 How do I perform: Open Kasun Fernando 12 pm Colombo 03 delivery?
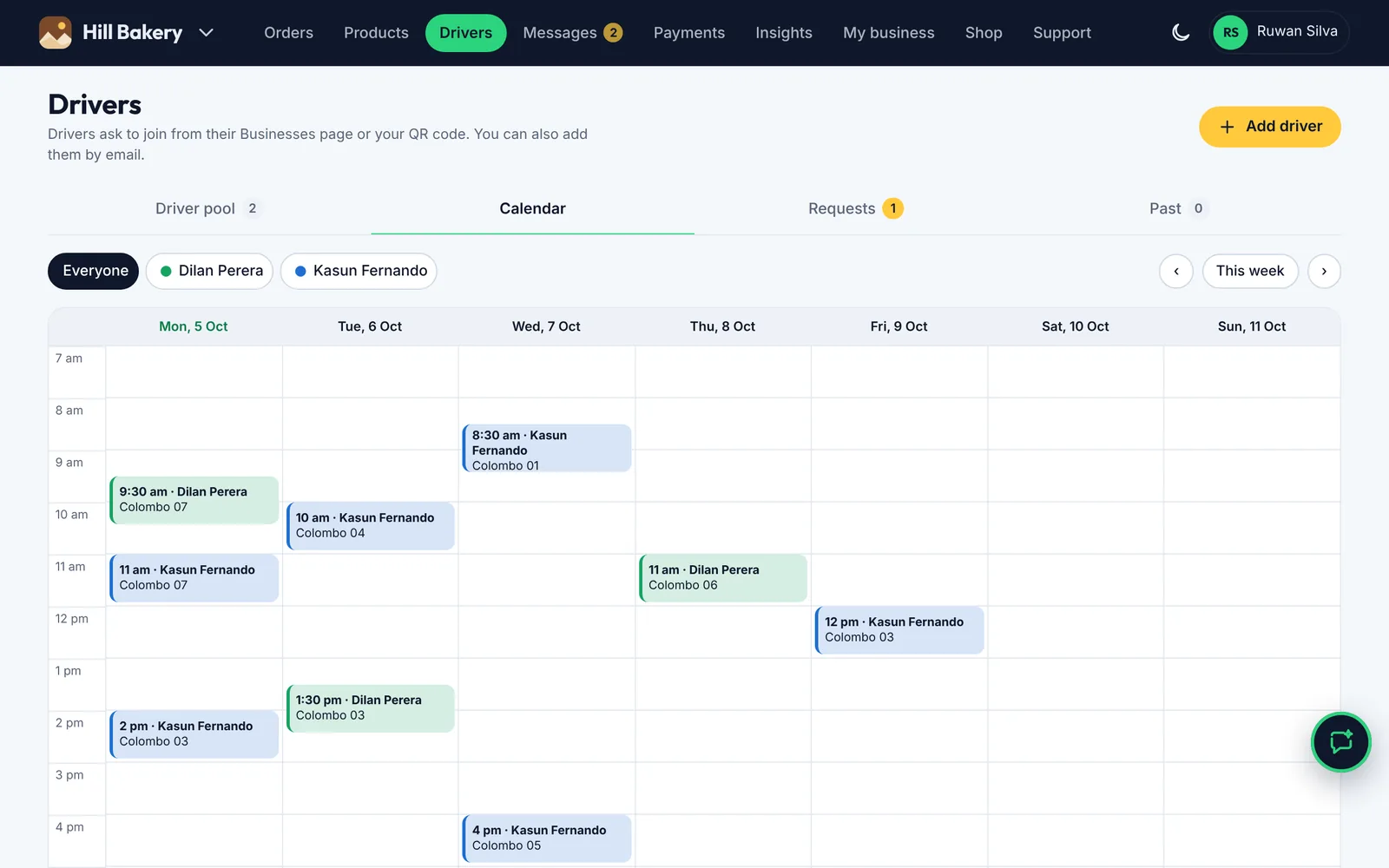(x=899, y=630)
